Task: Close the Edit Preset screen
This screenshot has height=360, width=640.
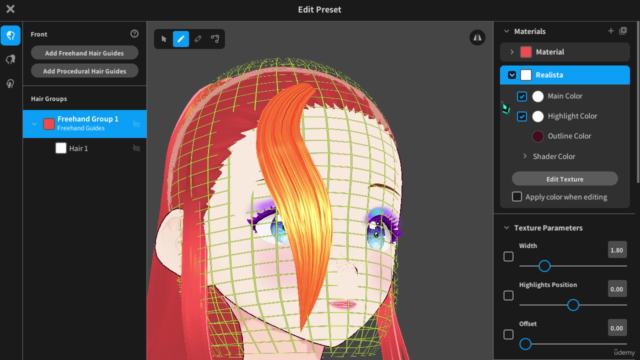Action: 10,9
